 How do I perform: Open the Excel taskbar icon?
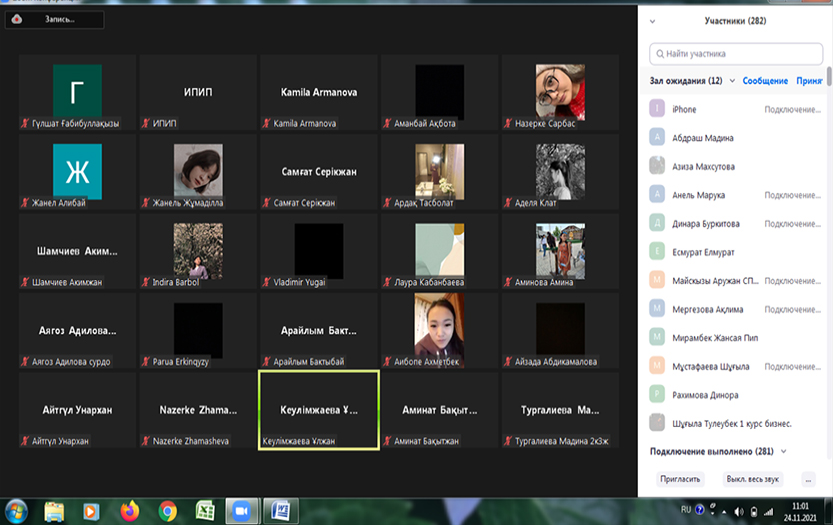204,510
